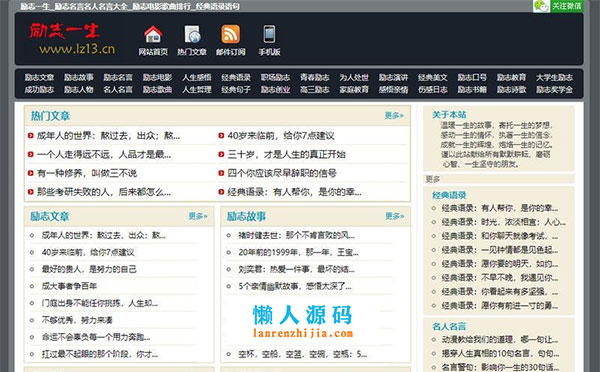
Task: Go to 励志书籍 navigation item
Action: click(472, 90)
